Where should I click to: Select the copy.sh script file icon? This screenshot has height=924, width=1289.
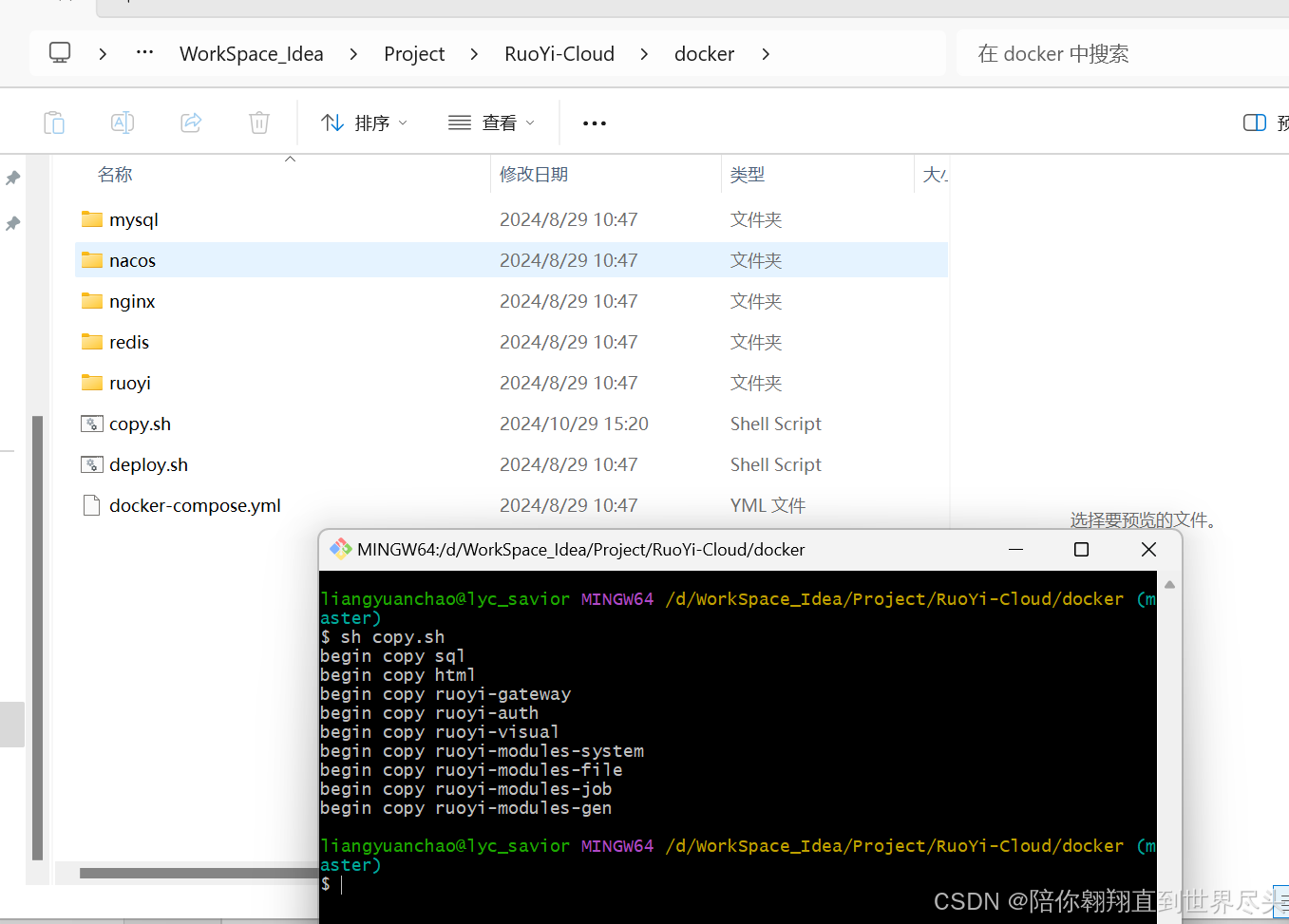click(x=92, y=424)
